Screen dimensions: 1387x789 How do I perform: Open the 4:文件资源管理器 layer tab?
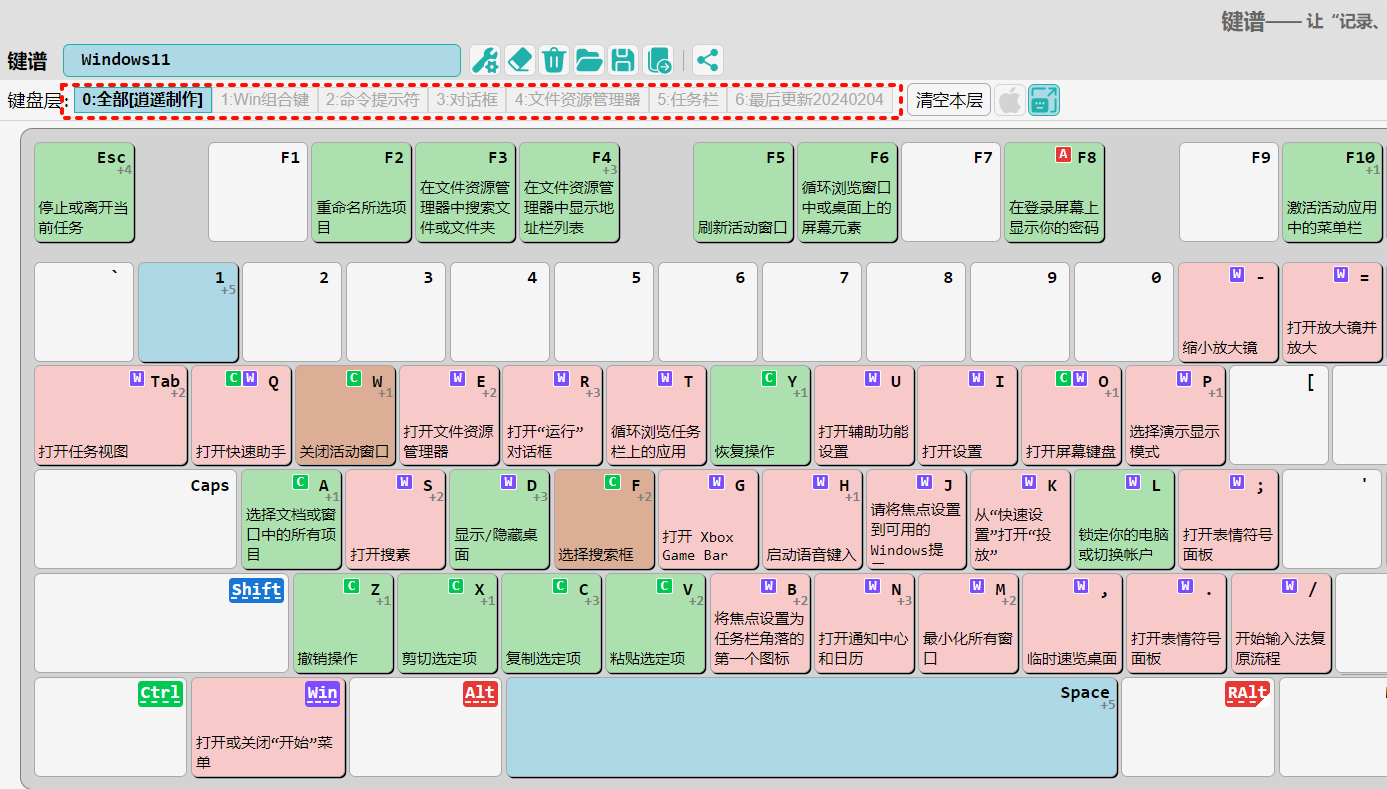click(x=577, y=100)
